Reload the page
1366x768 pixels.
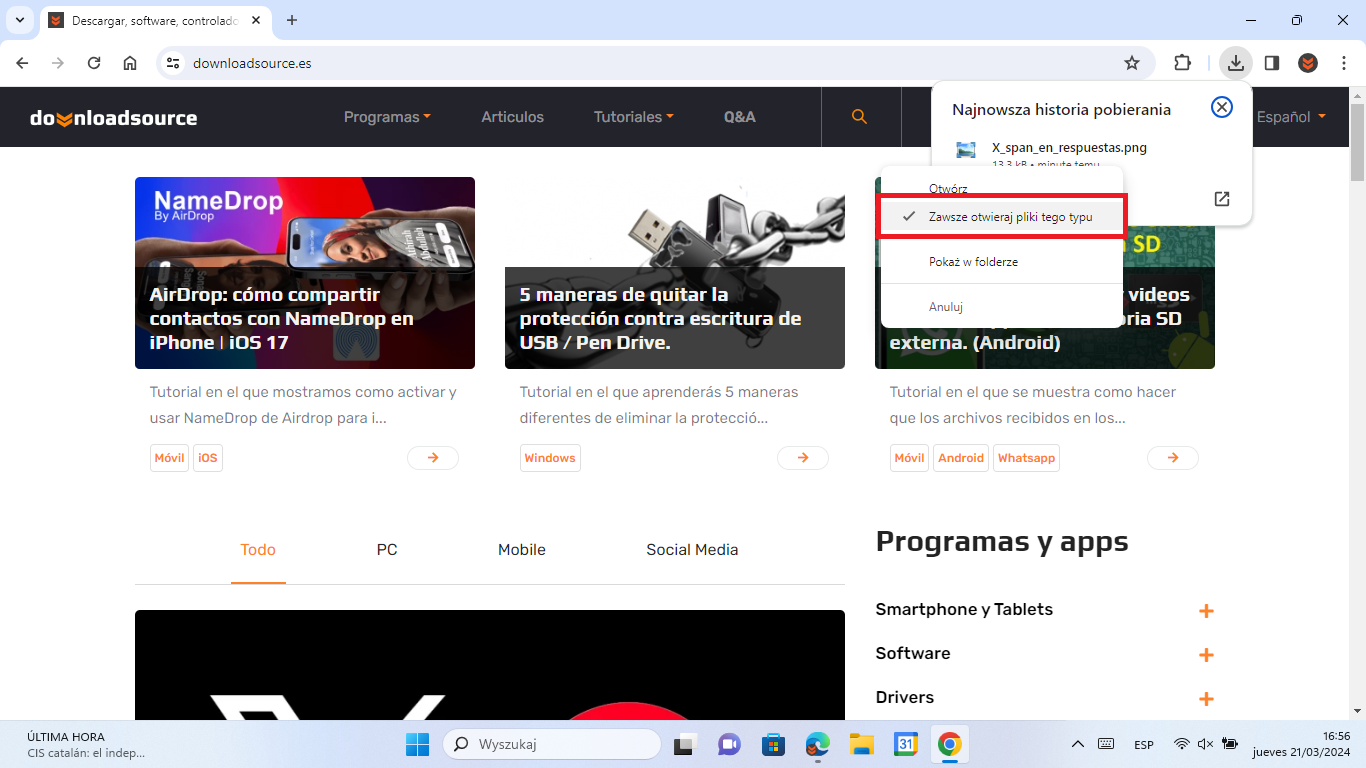tap(94, 63)
